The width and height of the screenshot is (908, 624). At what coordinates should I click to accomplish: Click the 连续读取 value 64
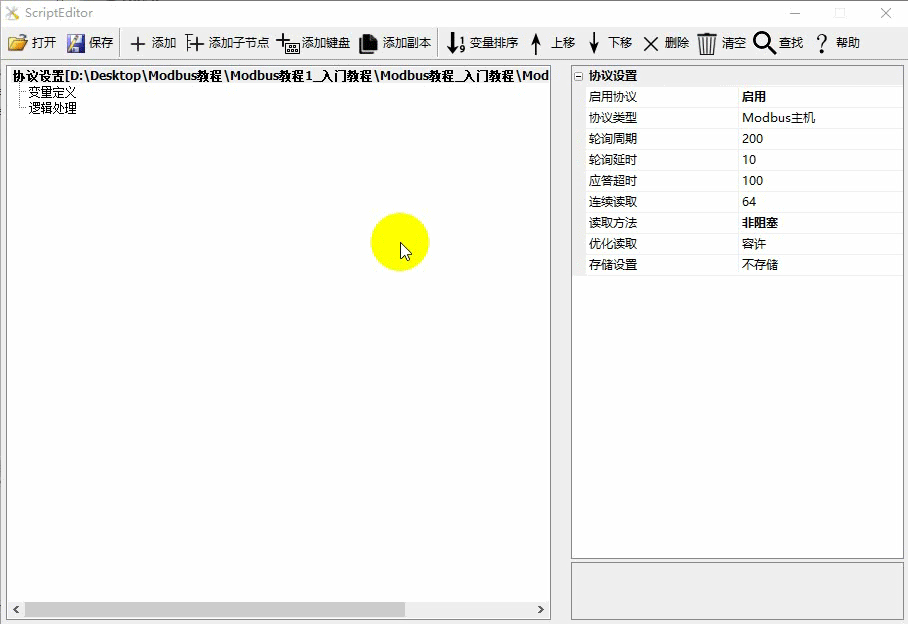click(749, 201)
